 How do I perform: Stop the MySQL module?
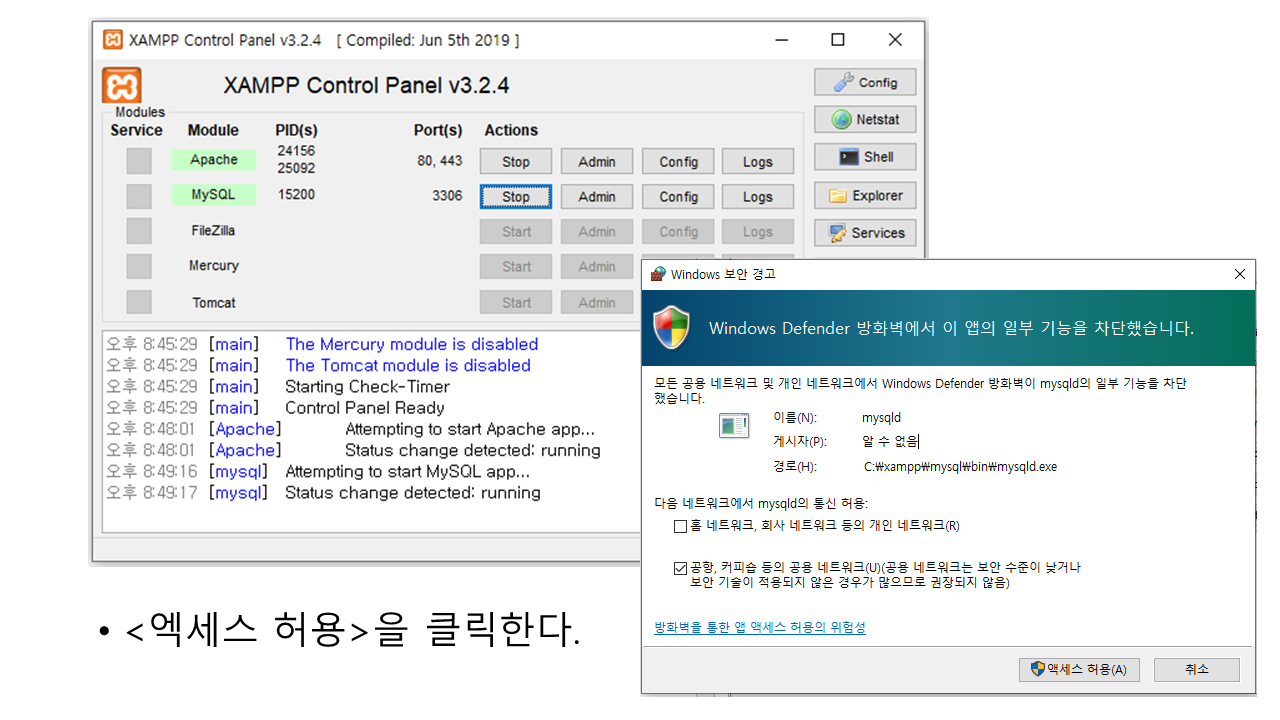[x=516, y=197]
